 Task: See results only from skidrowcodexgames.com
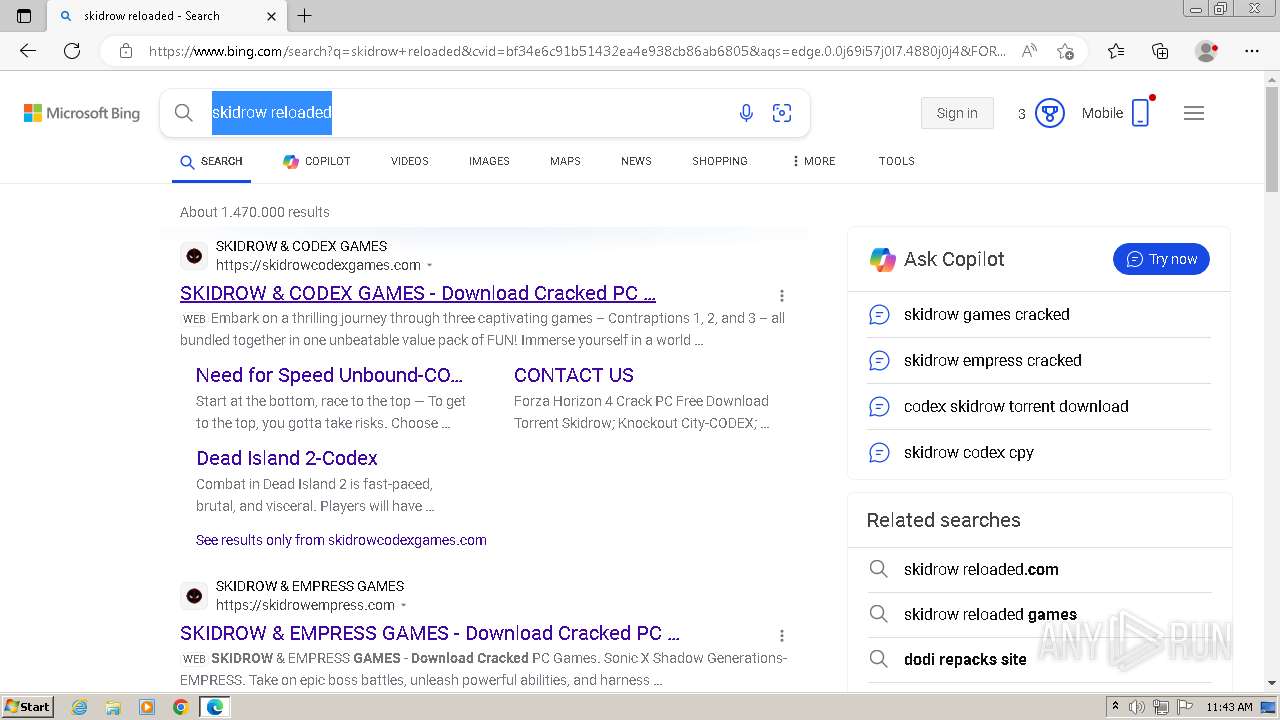point(341,540)
